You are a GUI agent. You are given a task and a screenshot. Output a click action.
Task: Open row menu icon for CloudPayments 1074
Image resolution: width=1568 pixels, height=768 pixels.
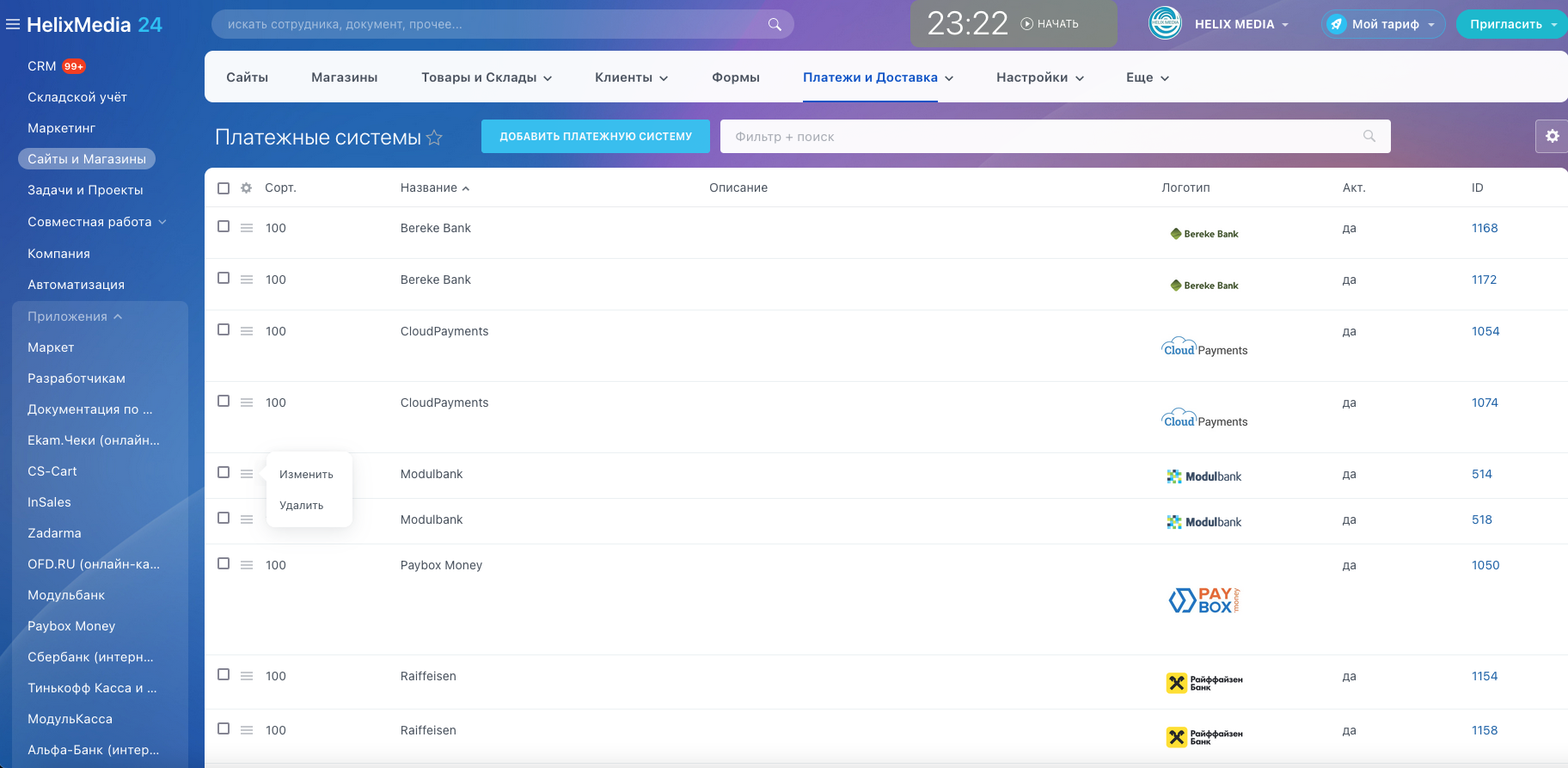tap(247, 402)
